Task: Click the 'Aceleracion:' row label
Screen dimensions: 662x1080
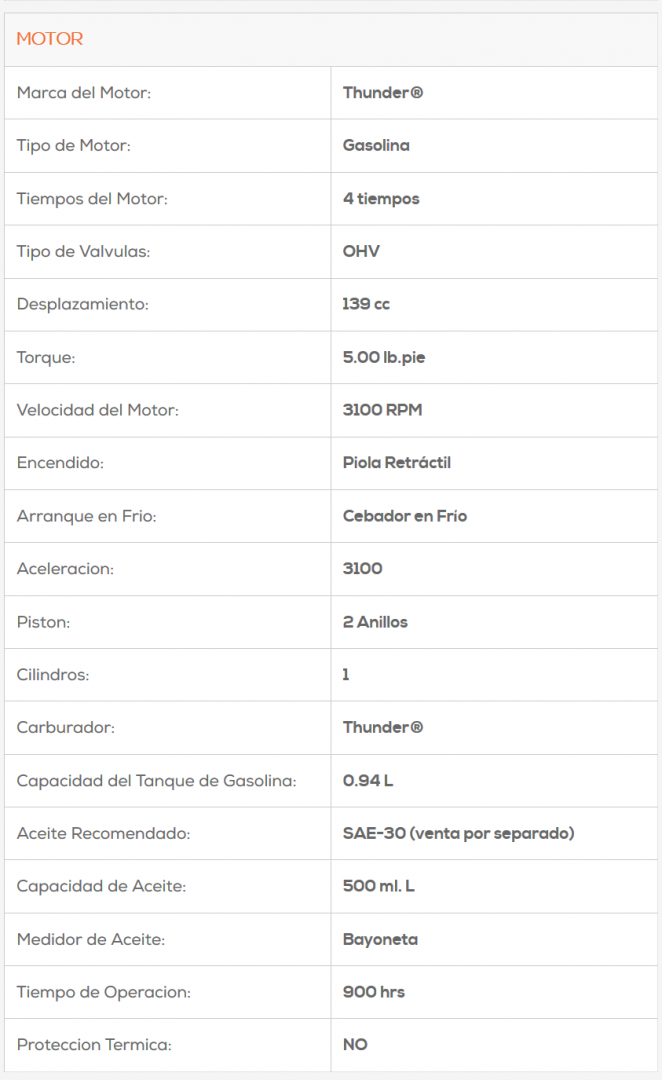Action: point(65,569)
